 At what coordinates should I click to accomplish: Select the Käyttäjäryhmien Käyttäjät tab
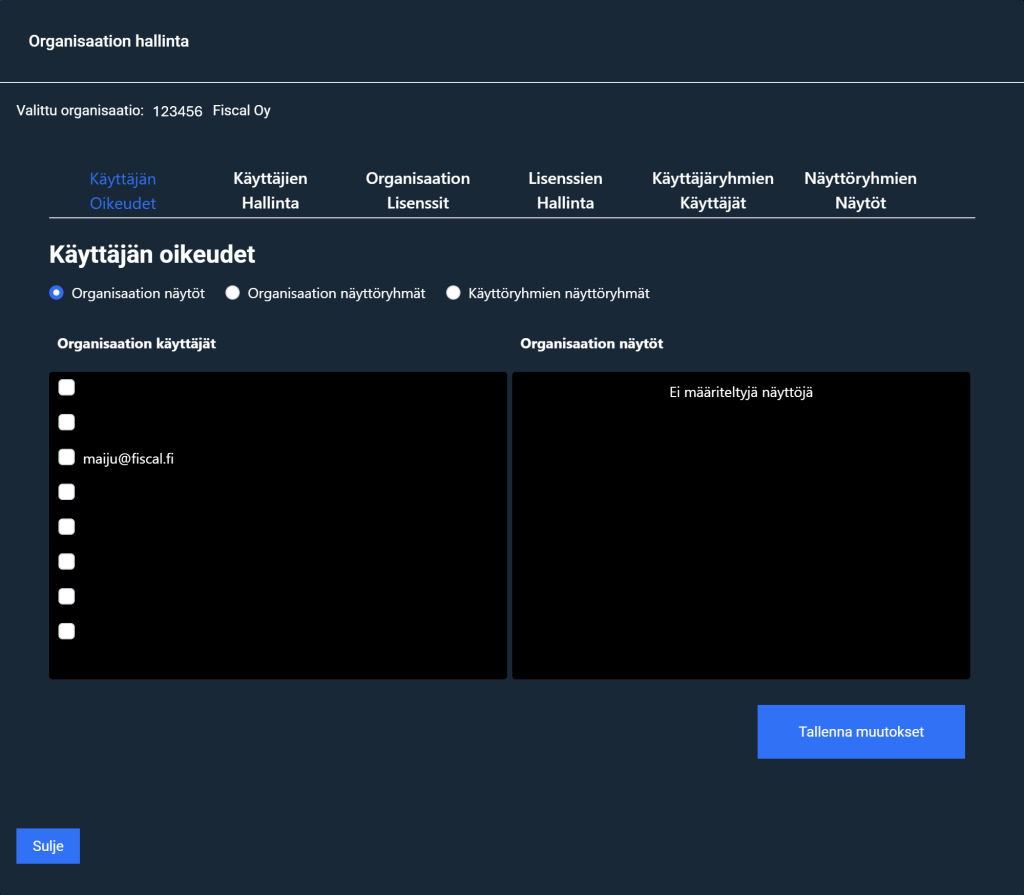pos(712,191)
